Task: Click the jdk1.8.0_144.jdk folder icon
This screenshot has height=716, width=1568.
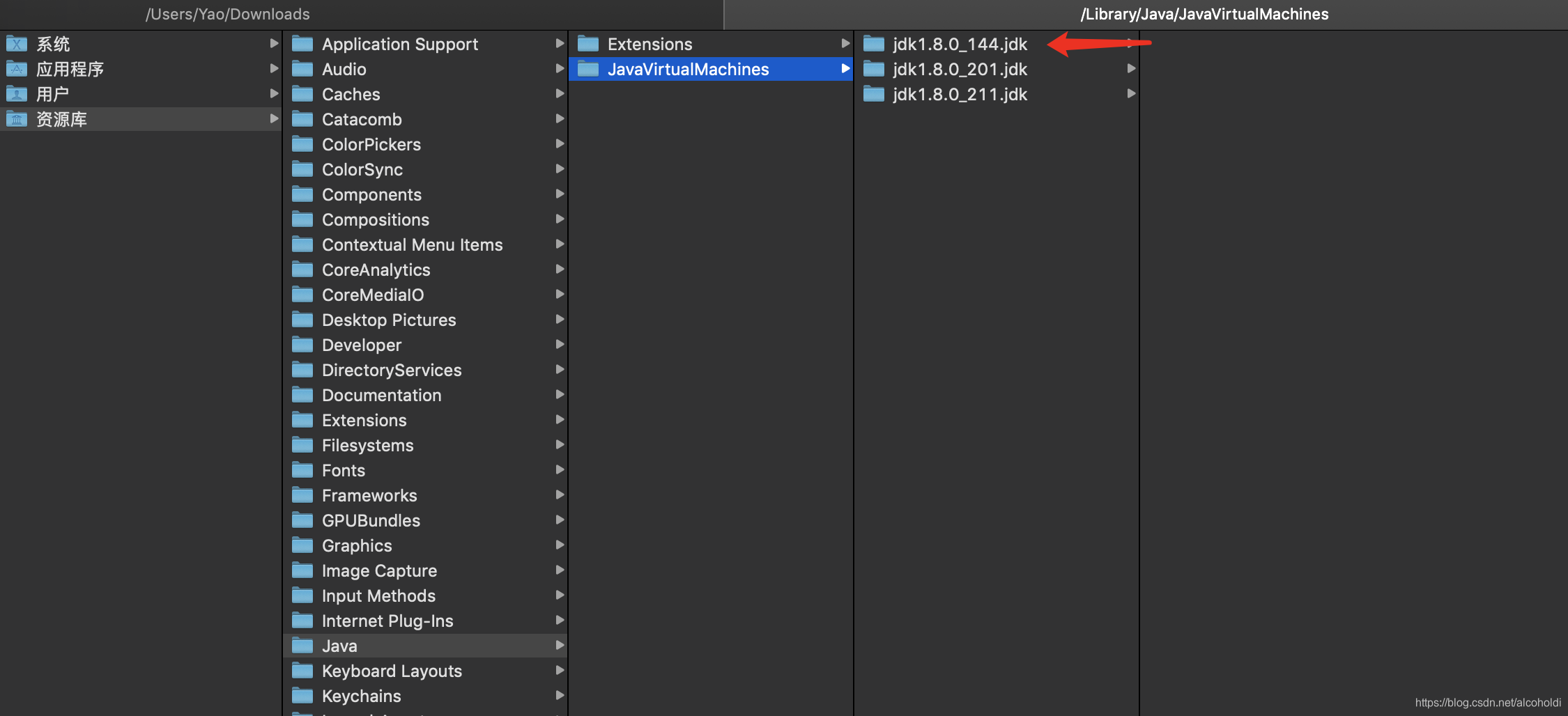Action: [x=874, y=44]
